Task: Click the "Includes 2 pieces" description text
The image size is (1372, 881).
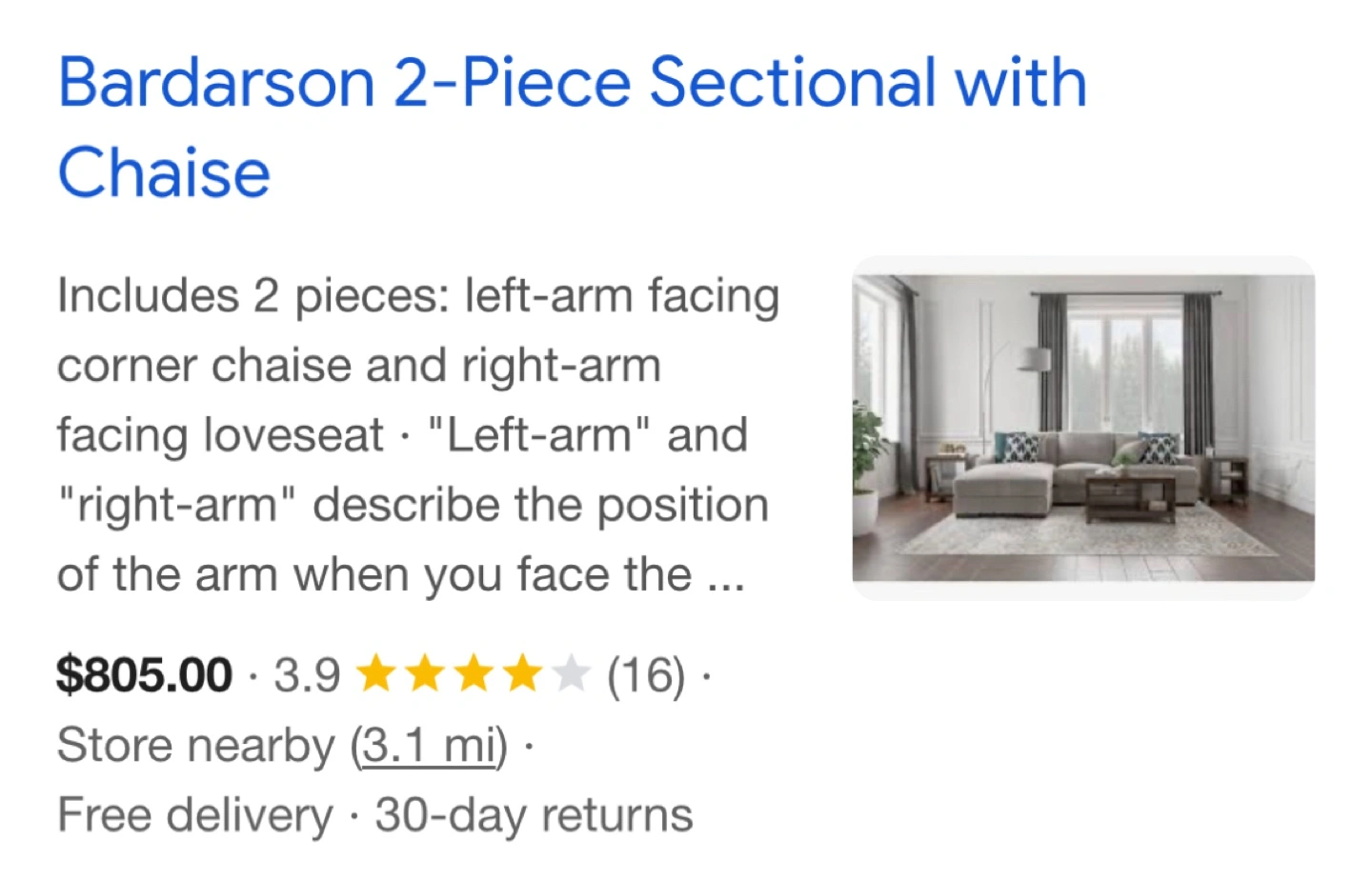Action: point(252,296)
